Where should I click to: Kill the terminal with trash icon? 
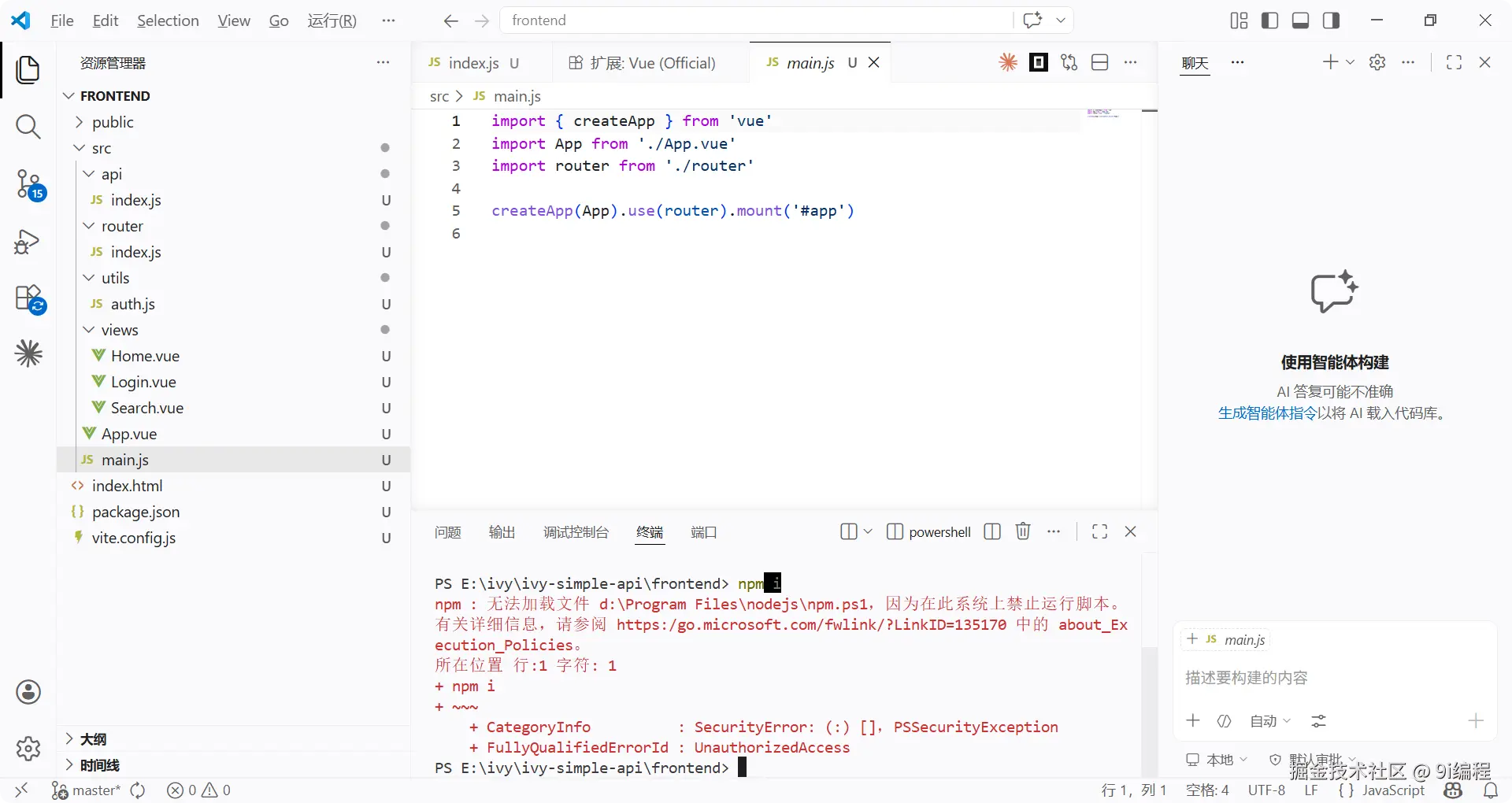(x=1023, y=531)
